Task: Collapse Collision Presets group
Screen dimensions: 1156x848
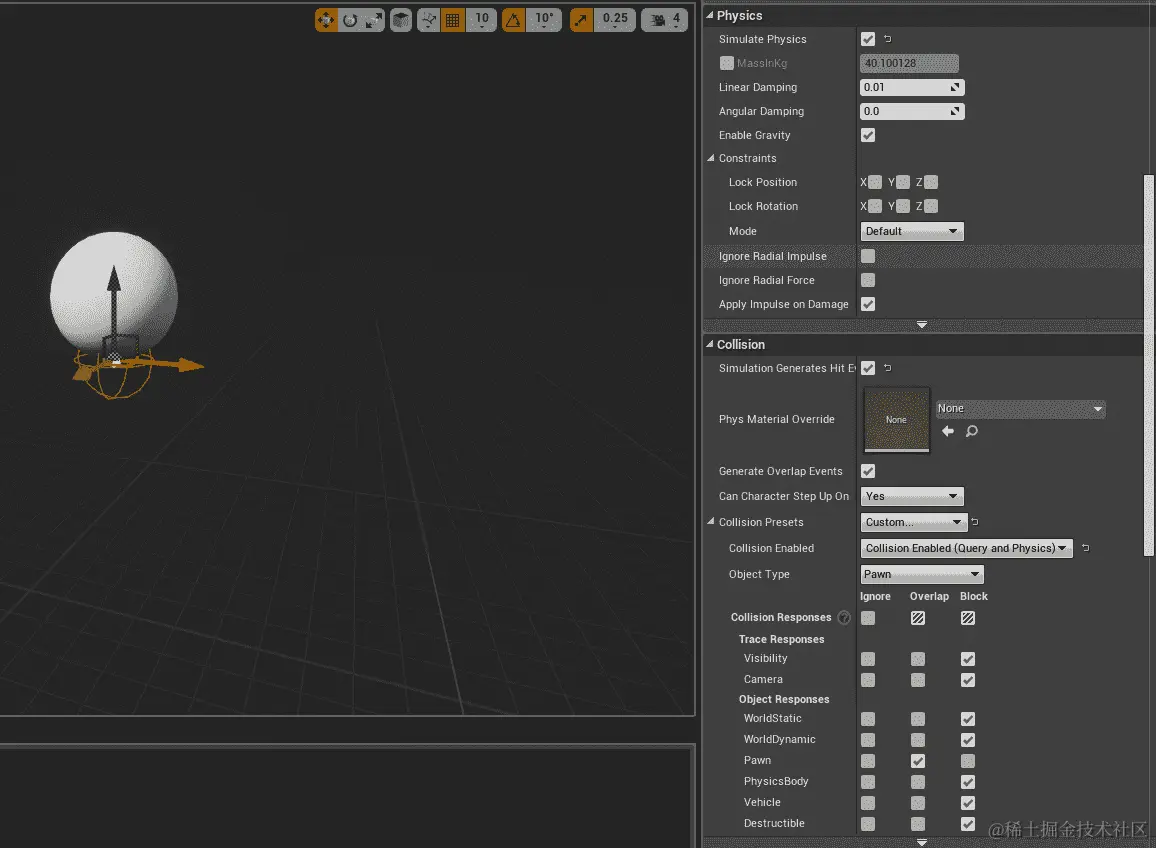Action: coord(711,521)
